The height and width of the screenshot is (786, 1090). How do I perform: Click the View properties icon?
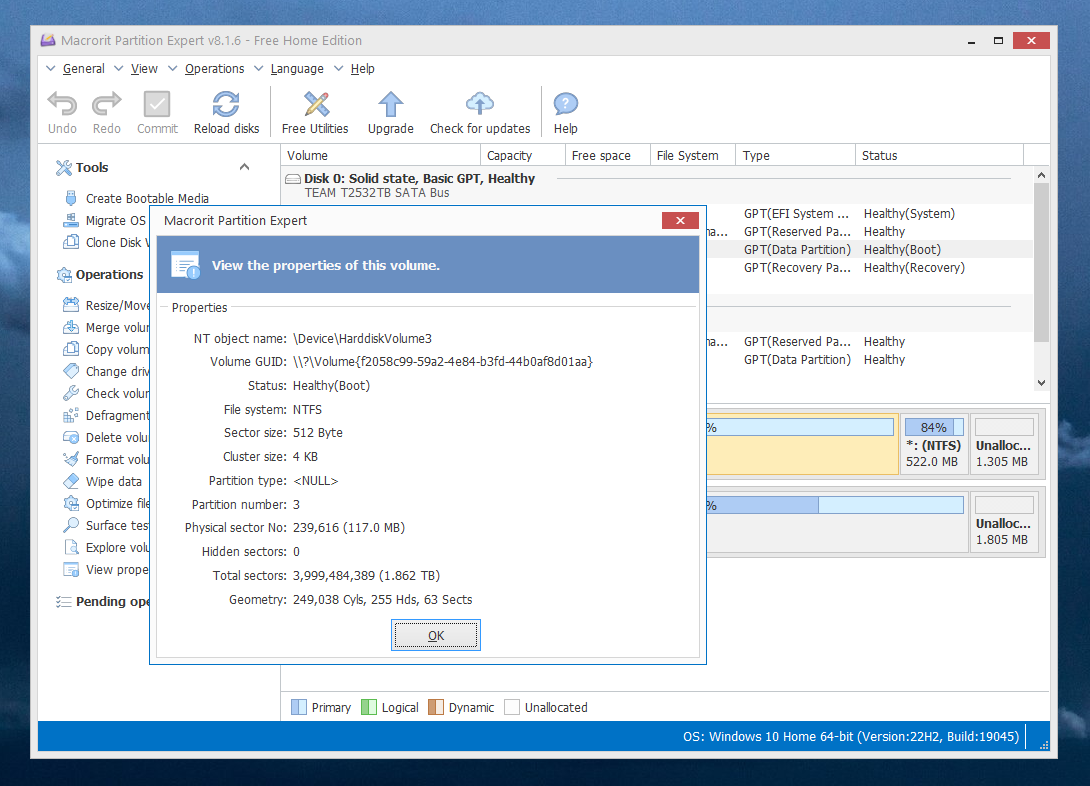tap(70, 570)
